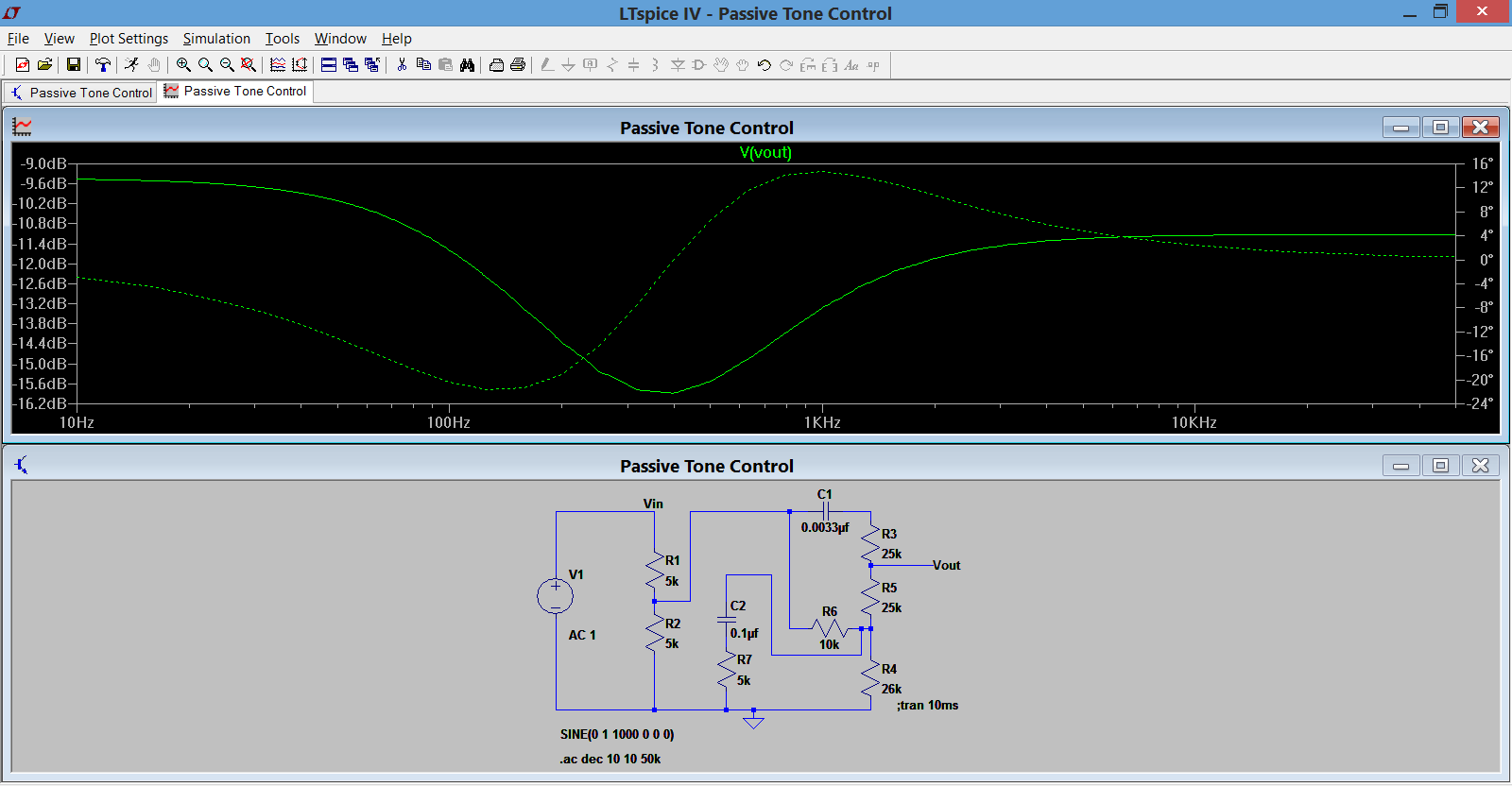The image size is (1512, 786).
Task: Click the Tile Windows icon
Action: 329,65
